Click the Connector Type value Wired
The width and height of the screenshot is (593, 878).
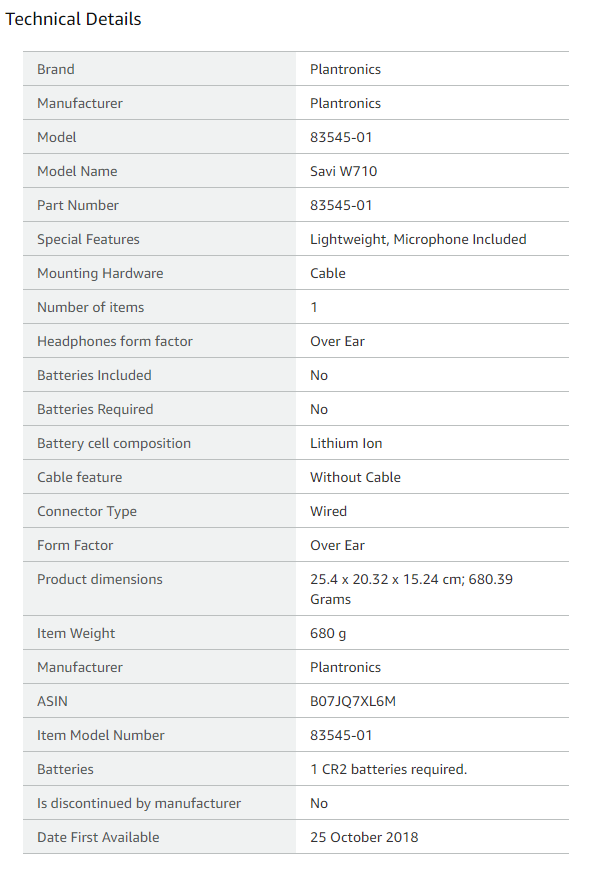tap(328, 512)
